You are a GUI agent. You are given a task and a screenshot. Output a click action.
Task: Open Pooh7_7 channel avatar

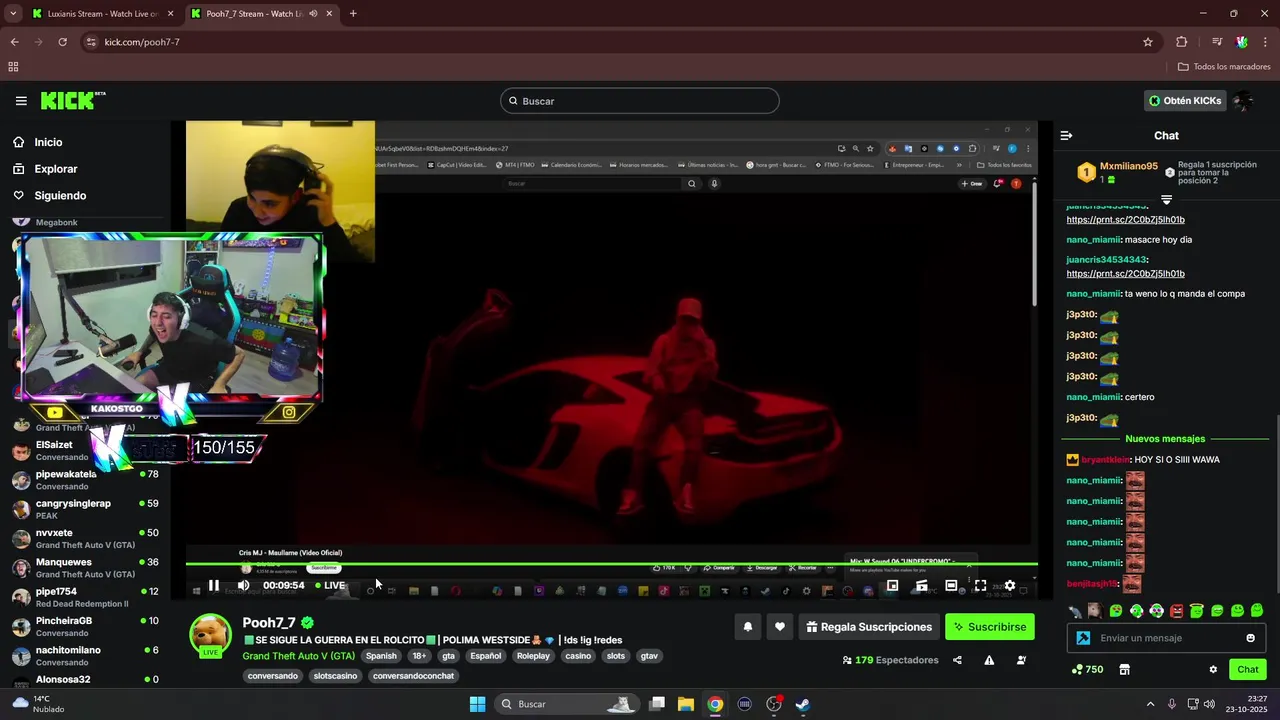click(211, 636)
